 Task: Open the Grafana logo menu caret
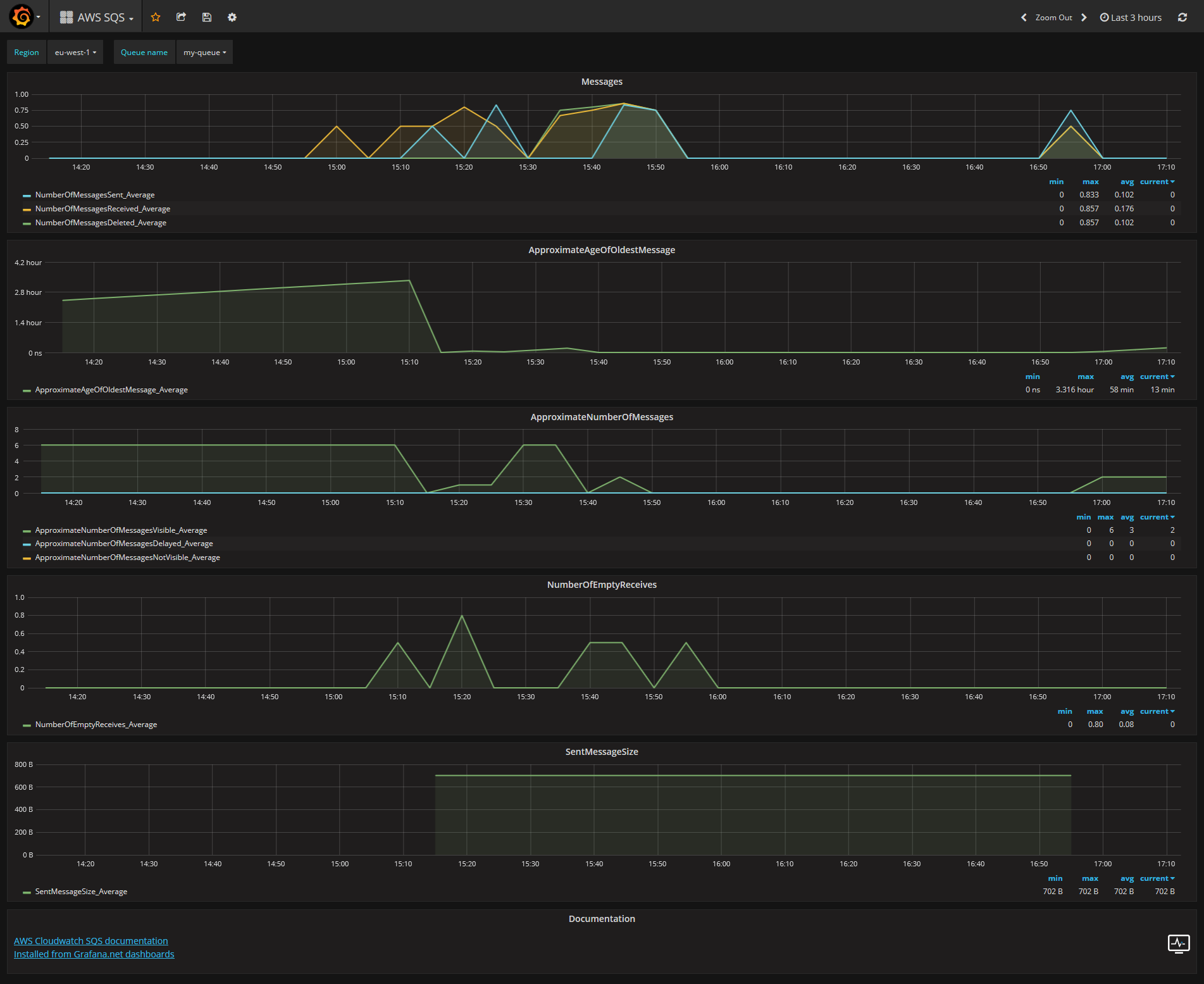tap(39, 17)
